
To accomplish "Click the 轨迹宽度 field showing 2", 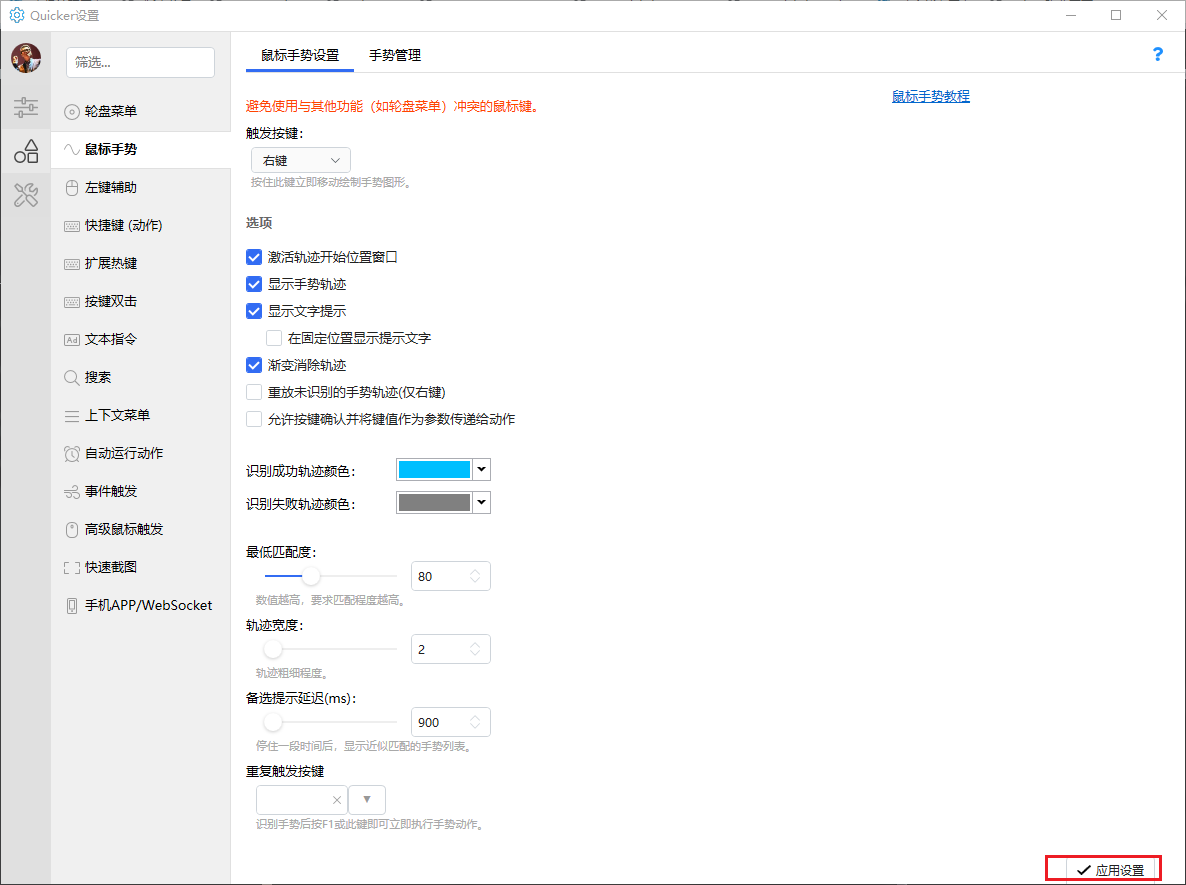I will (x=451, y=649).
